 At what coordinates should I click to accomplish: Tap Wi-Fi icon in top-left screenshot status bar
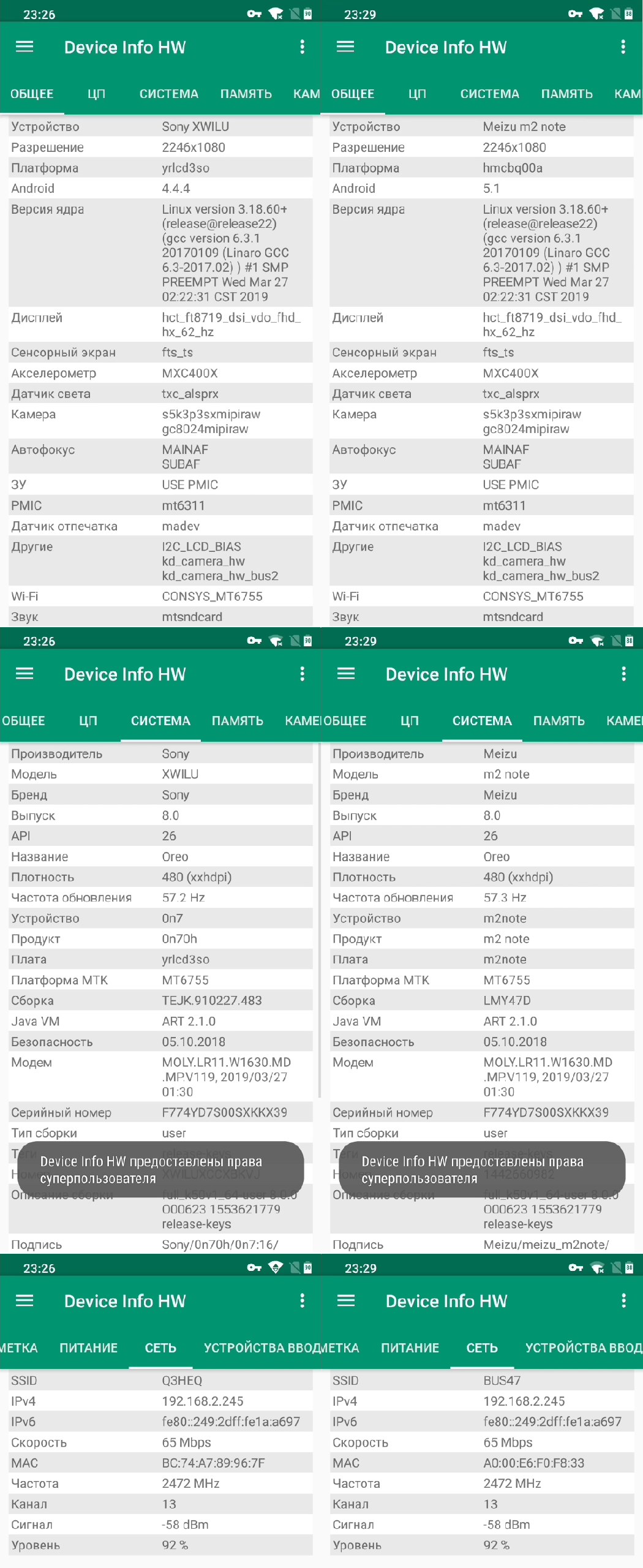(276, 13)
